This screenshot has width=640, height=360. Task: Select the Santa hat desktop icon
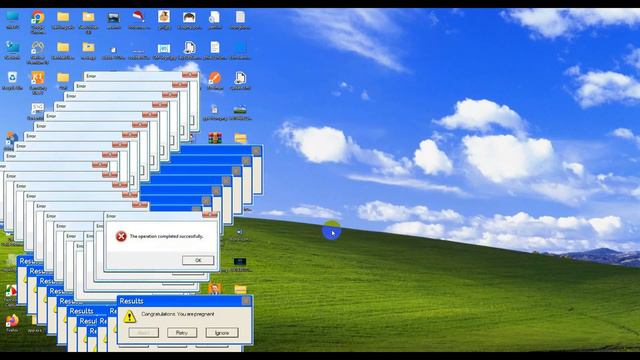pyautogui.click(x=139, y=17)
